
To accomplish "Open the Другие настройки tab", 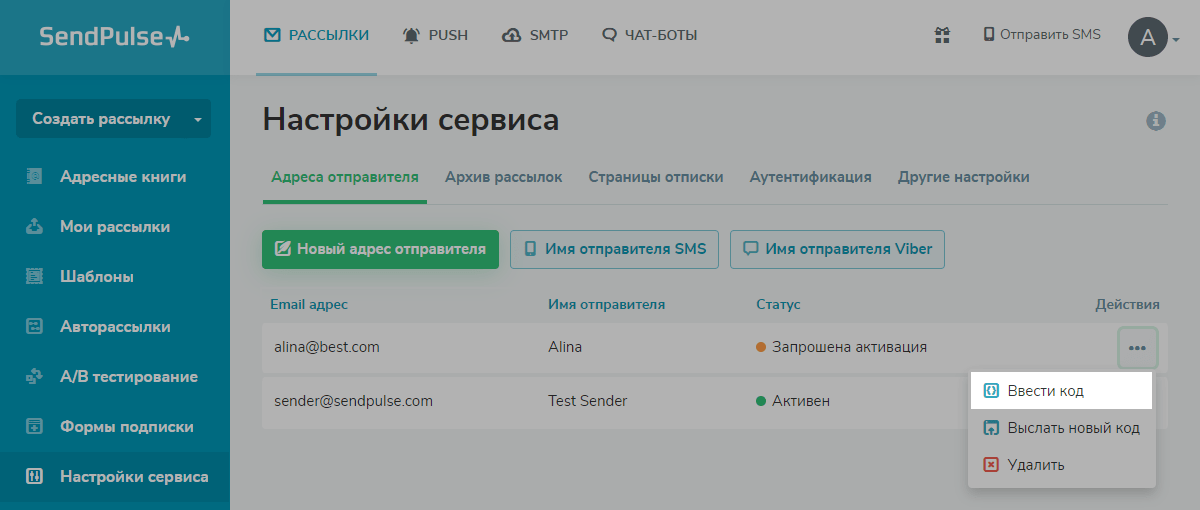I will pos(964,177).
